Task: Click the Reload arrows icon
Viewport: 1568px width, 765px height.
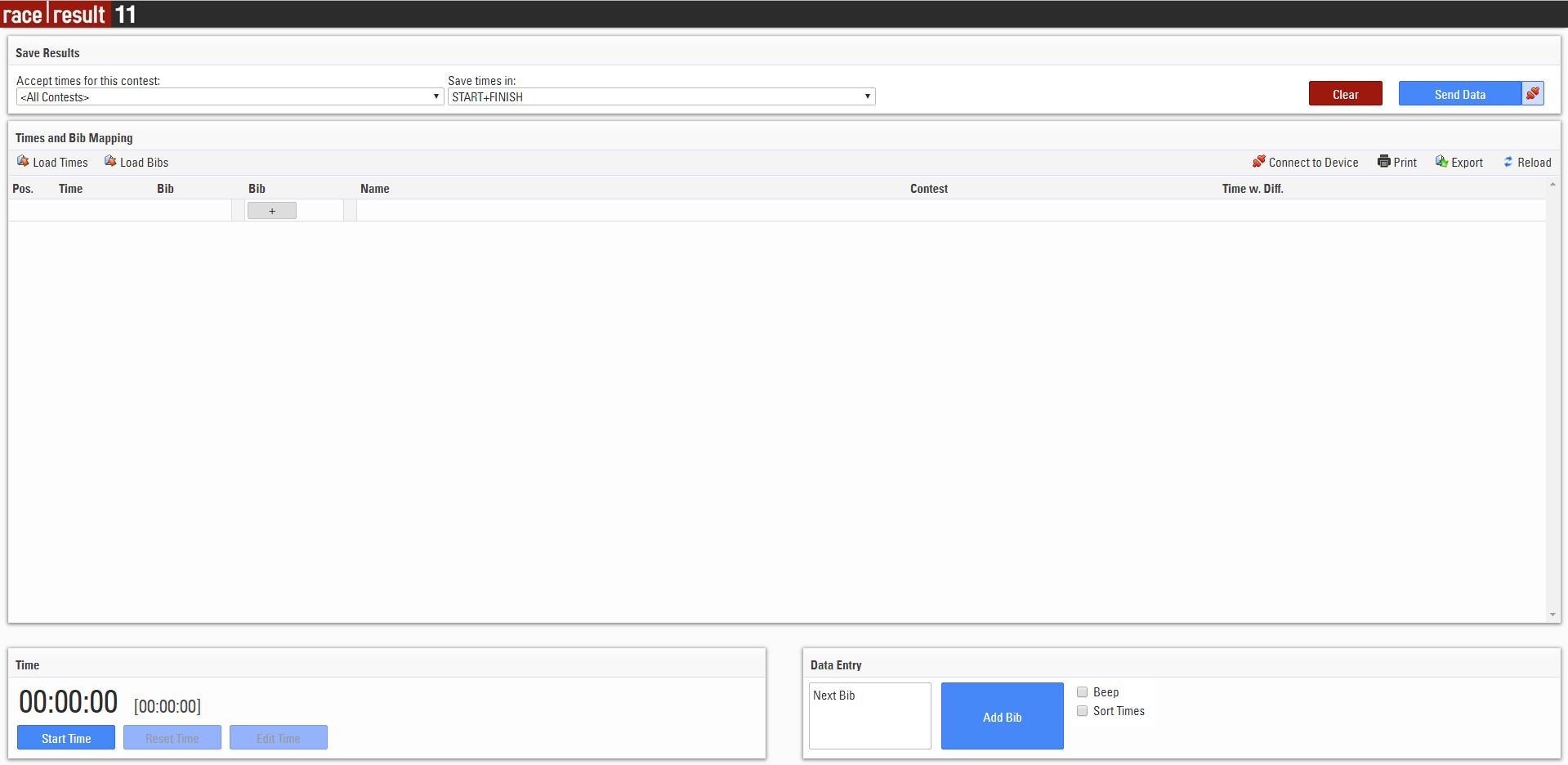Action: click(1508, 162)
